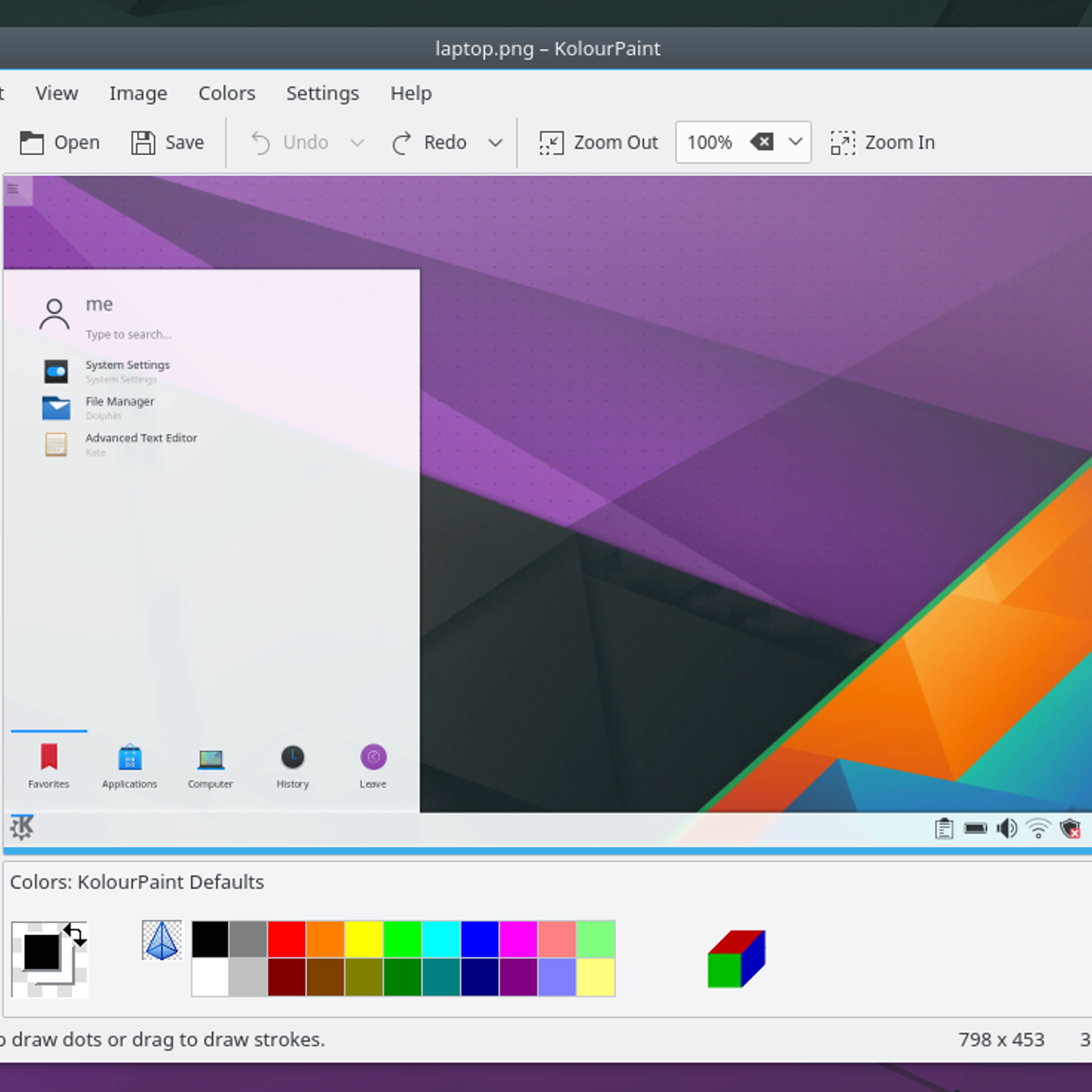Click the Wi-Fi tray icon in image

1039,829
